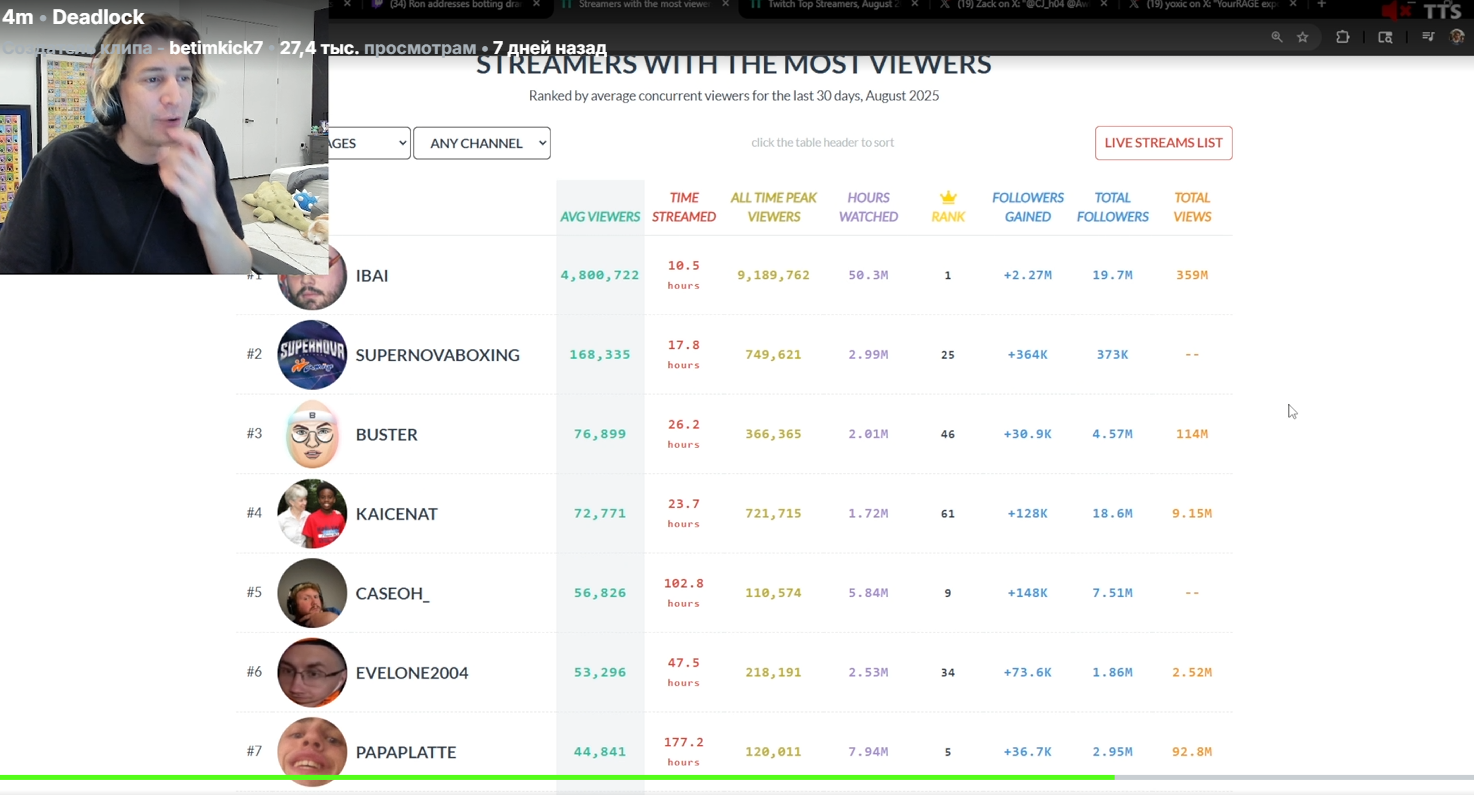This screenshot has width=1474, height=795.
Task: Open the new tab plus button
Action: tap(1321, 5)
